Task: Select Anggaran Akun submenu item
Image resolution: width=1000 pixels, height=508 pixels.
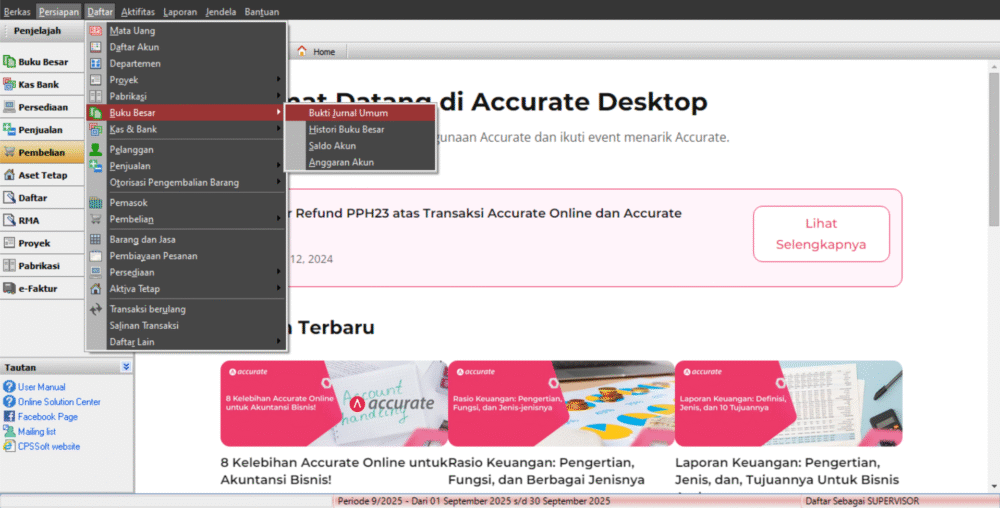Action: click(361, 163)
